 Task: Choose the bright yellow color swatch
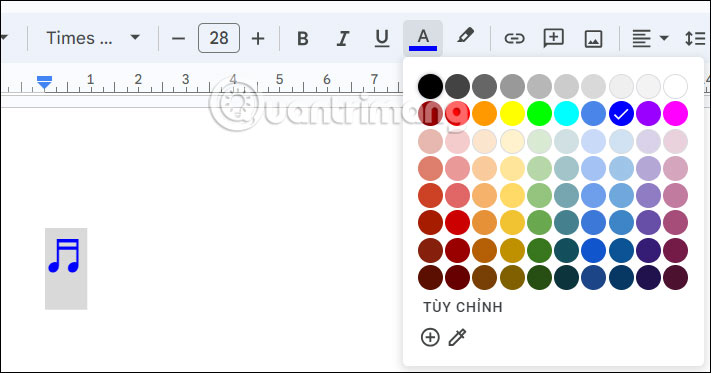click(512, 114)
